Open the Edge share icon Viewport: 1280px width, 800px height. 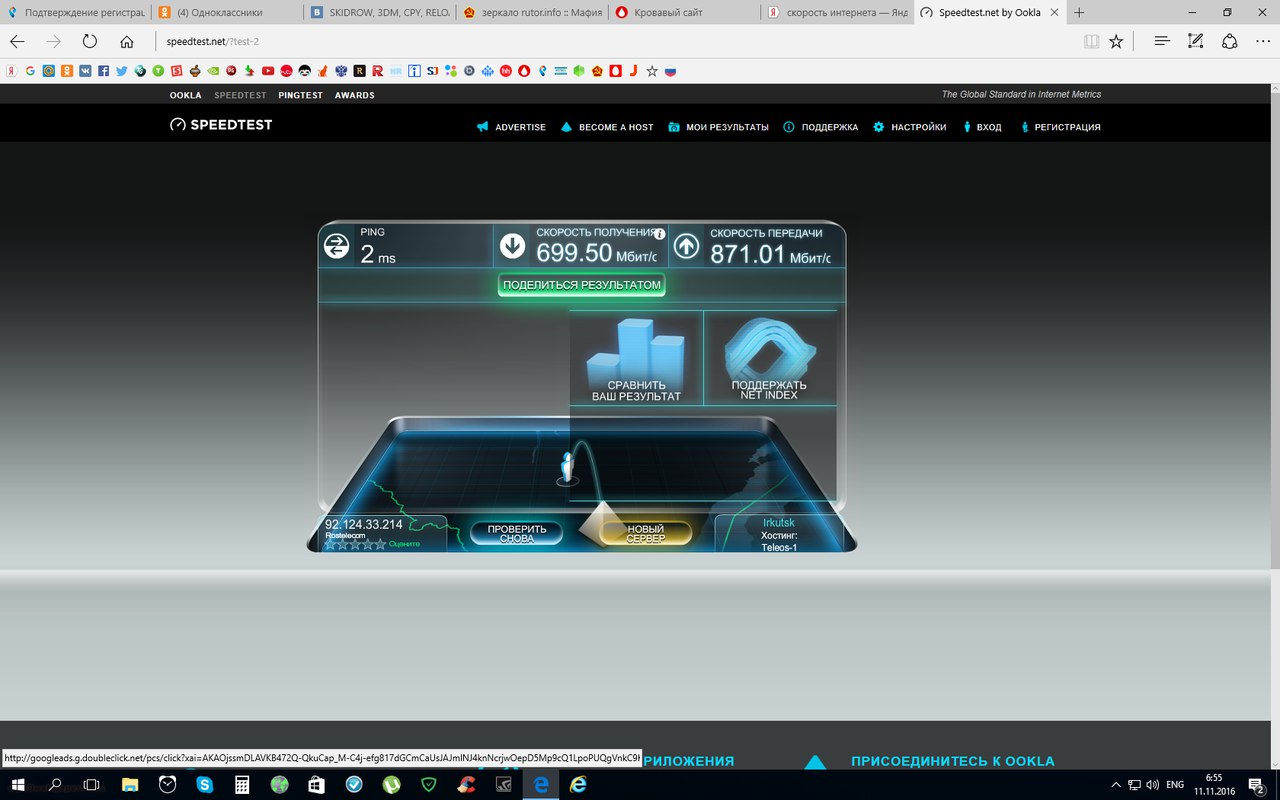pyautogui.click(x=1230, y=41)
